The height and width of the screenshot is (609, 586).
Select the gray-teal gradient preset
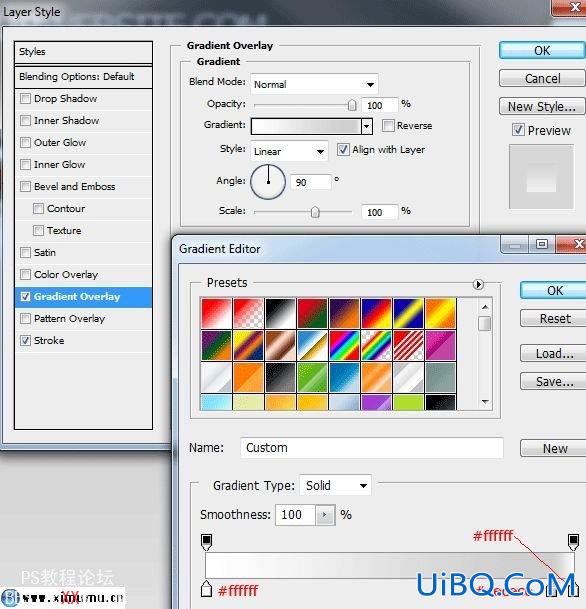point(440,377)
